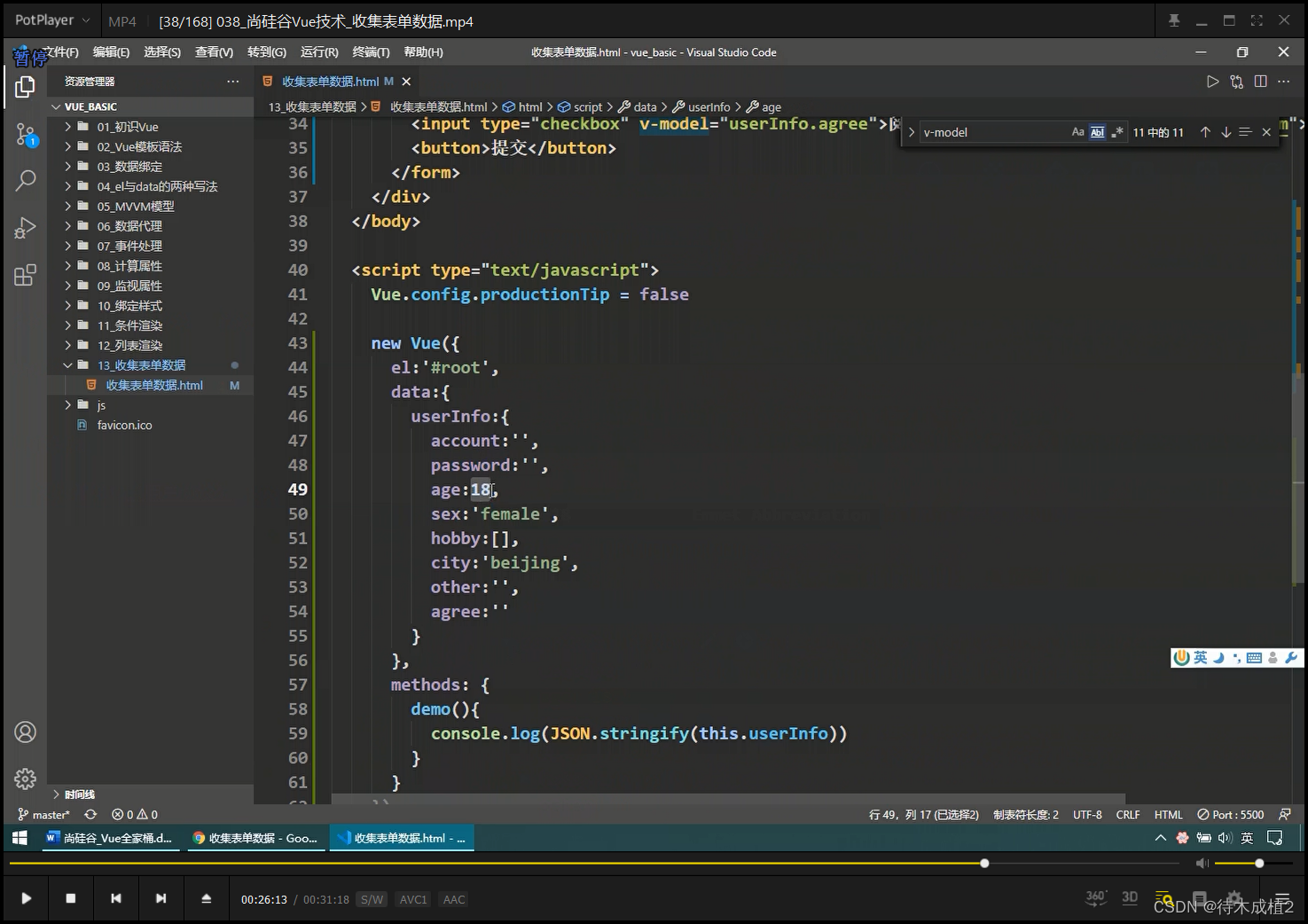Click cursor position 行 49 in status bar
Image resolution: width=1308 pixels, height=924 pixels.
[x=923, y=814]
